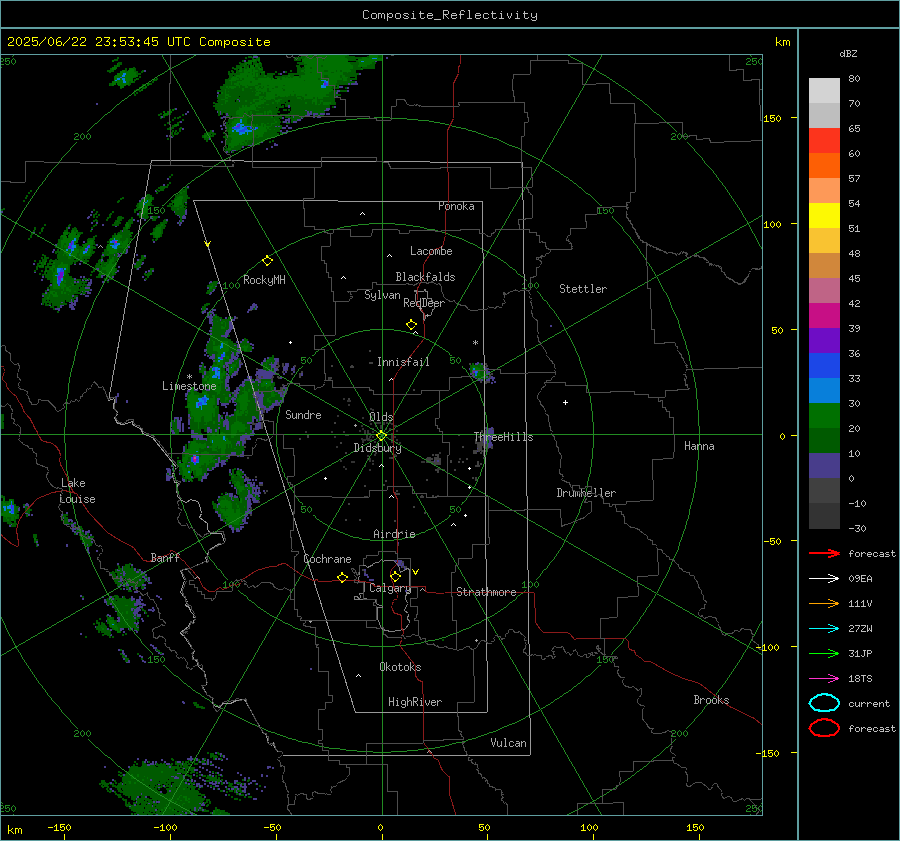The width and height of the screenshot is (900, 841).
Task: Click the radar center marker between Olds and Didsbury
Action: coord(381,436)
